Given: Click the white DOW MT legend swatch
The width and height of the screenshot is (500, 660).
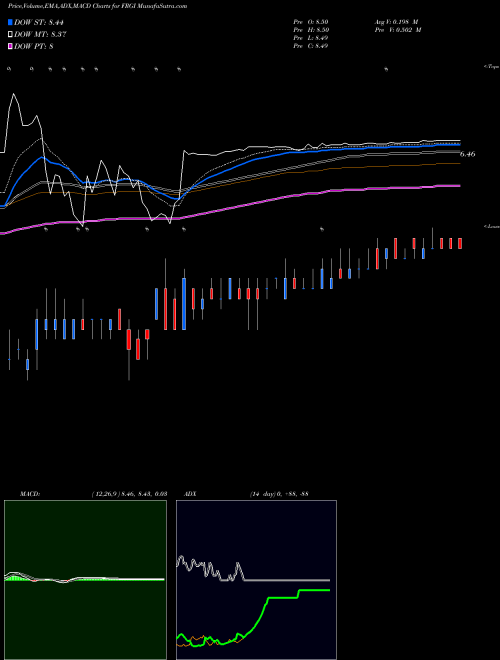Looking at the screenshot, I should click(11, 35).
